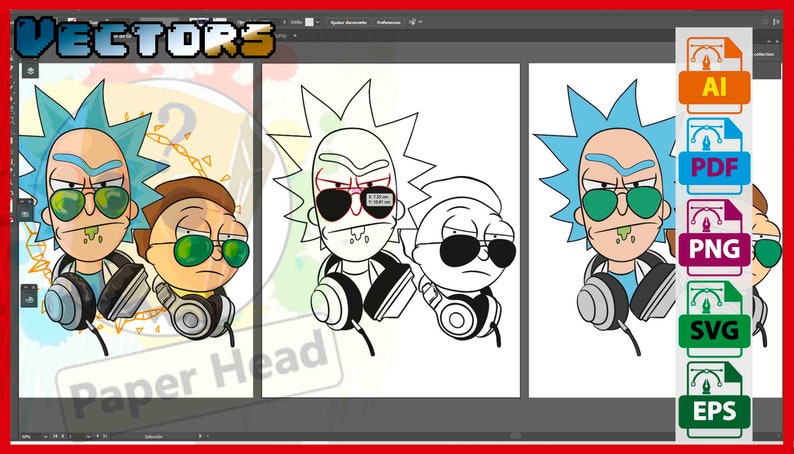Screen dimensions: 794x454
Task: Open the Layers panel icon above the first artboard
Action: [x=30, y=70]
